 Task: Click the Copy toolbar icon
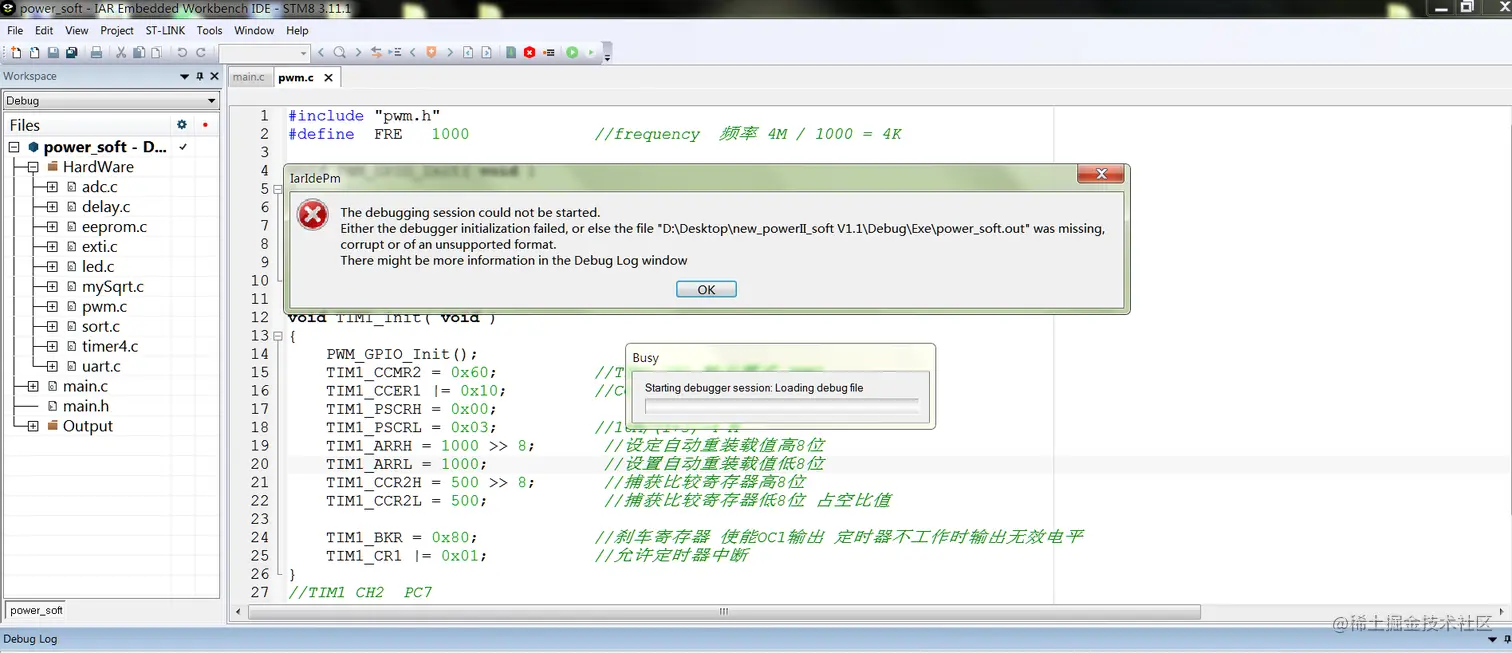[x=139, y=52]
